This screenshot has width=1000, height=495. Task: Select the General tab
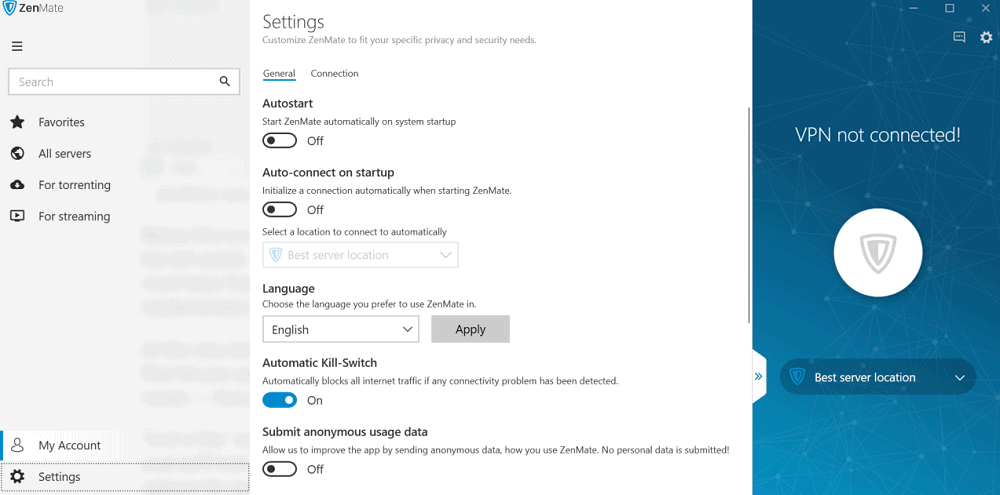279,73
